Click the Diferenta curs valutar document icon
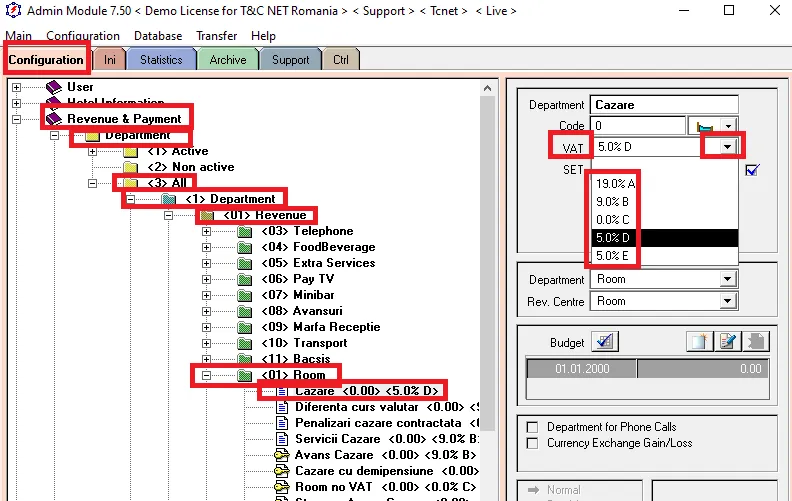The width and height of the screenshot is (792, 501). 282,407
